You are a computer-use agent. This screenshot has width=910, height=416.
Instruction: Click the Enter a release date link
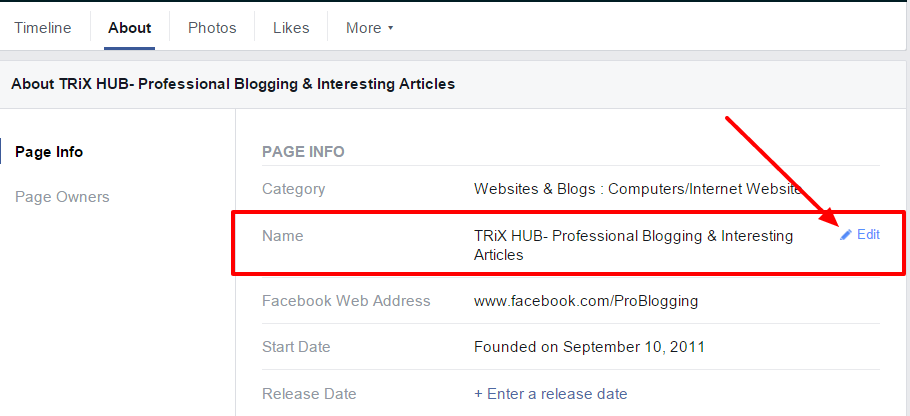click(551, 394)
